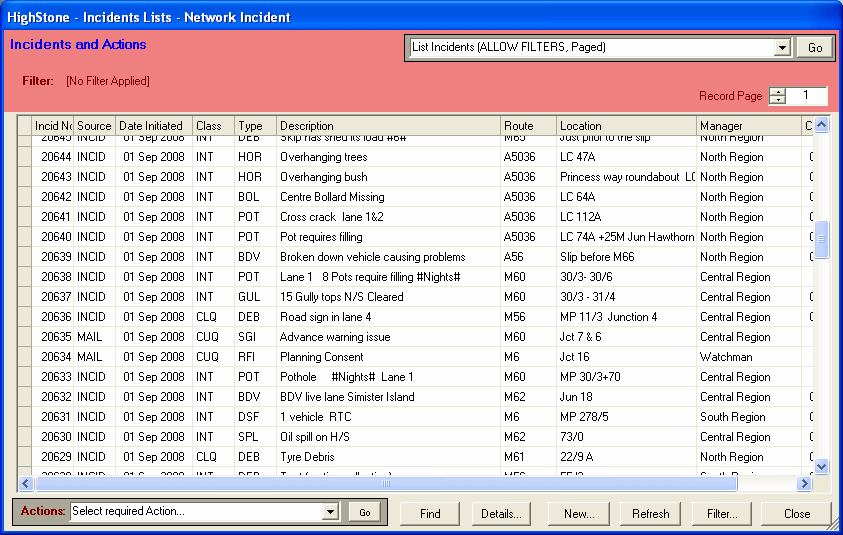Click horizontal scrollbar left arrow
Viewport: 843px width, 535px height.
[x=26, y=483]
